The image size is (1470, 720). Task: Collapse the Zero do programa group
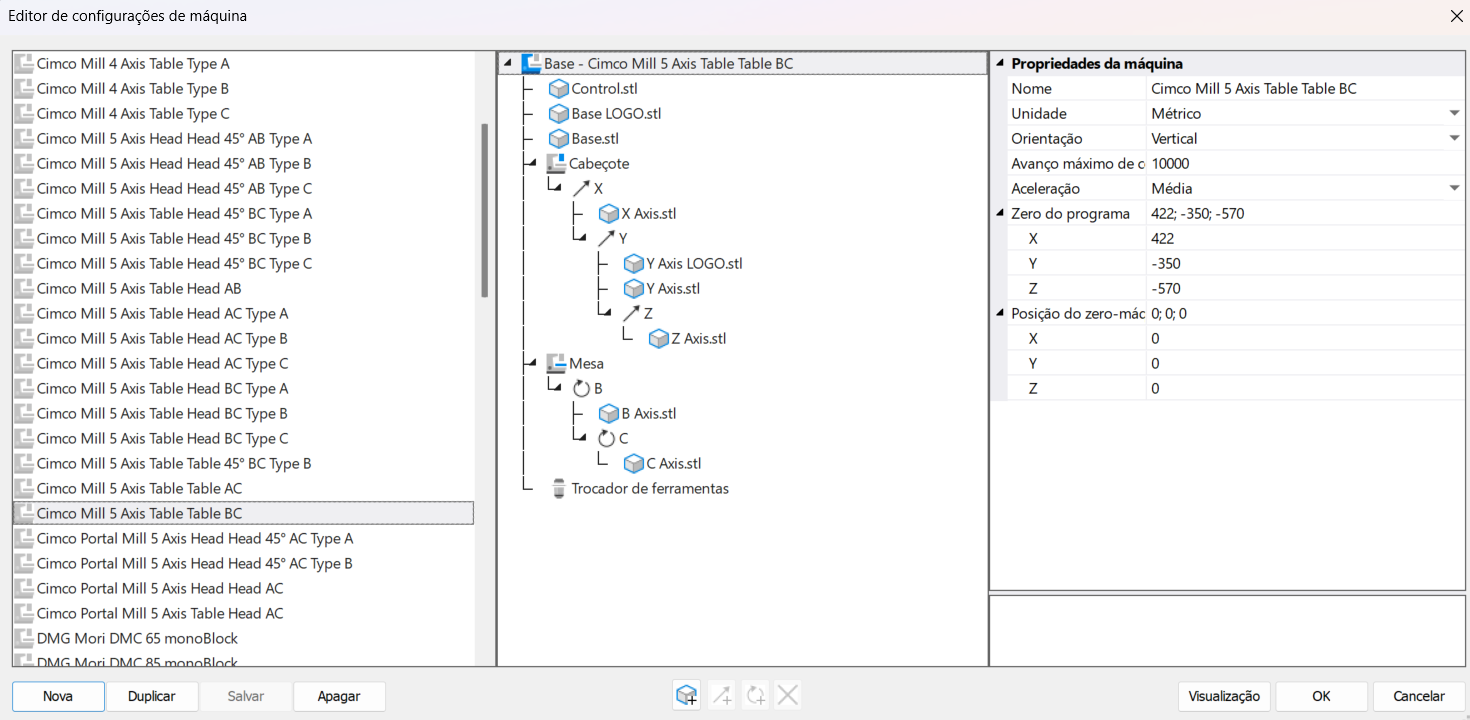[x=1000, y=214]
